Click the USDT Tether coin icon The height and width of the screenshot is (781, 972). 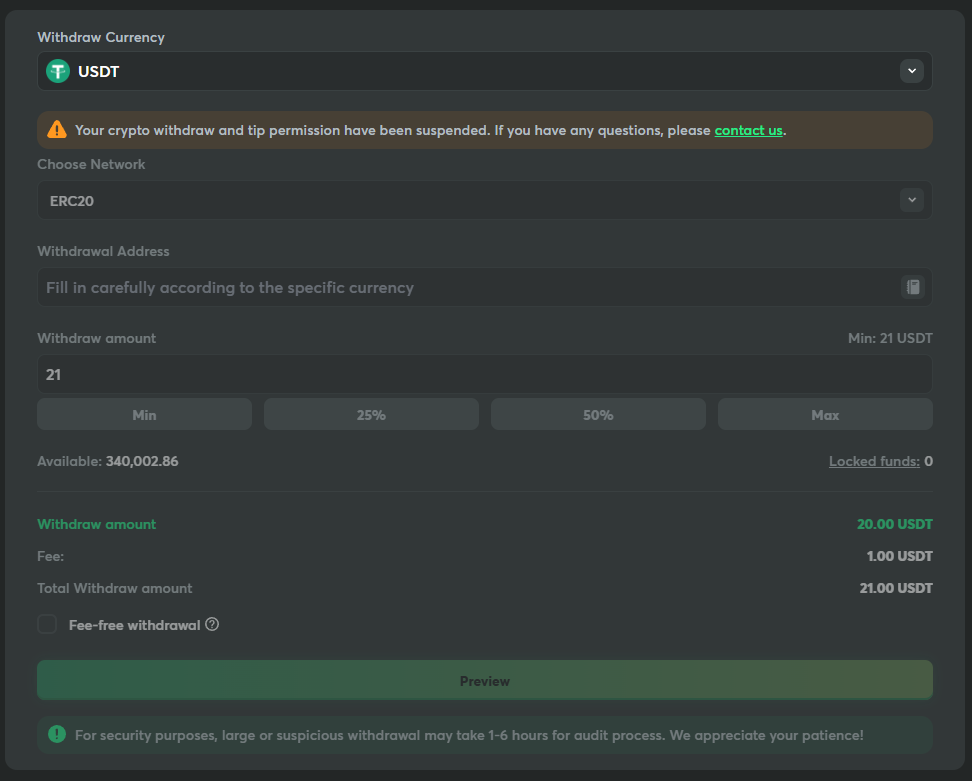click(58, 71)
